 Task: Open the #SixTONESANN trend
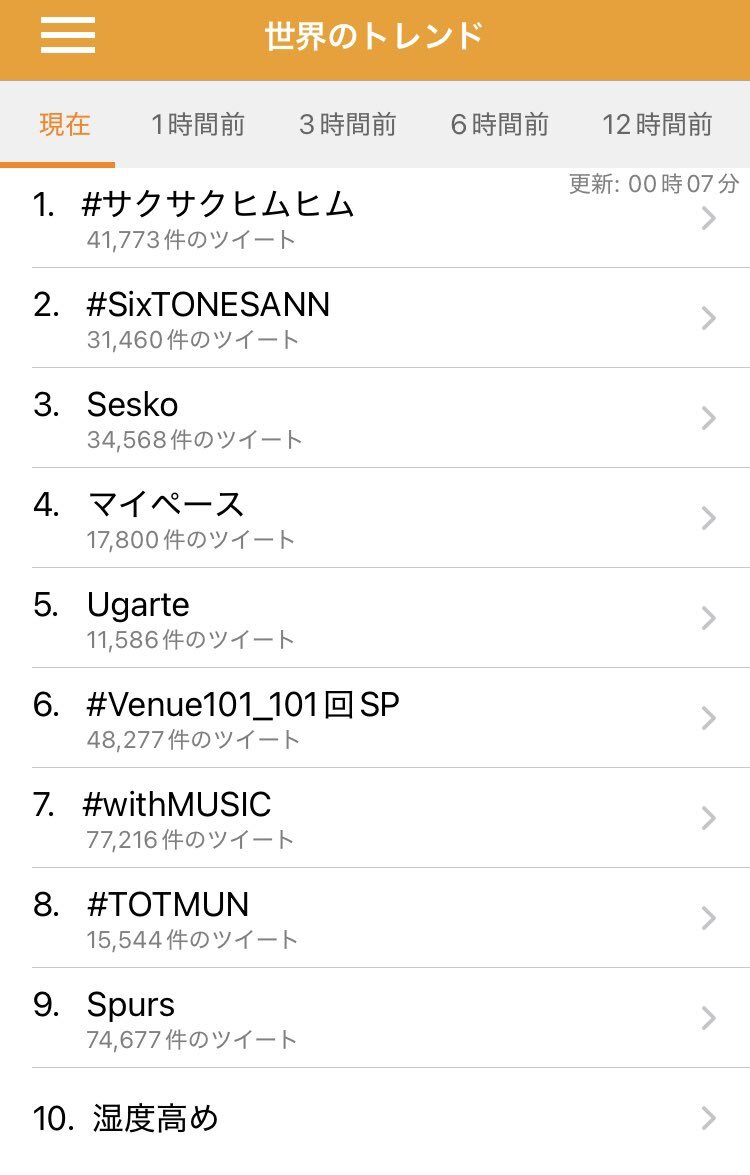pyautogui.click(x=208, y=305)
